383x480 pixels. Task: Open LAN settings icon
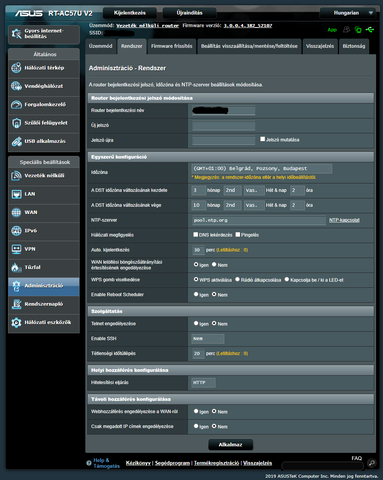click(16, 194)
